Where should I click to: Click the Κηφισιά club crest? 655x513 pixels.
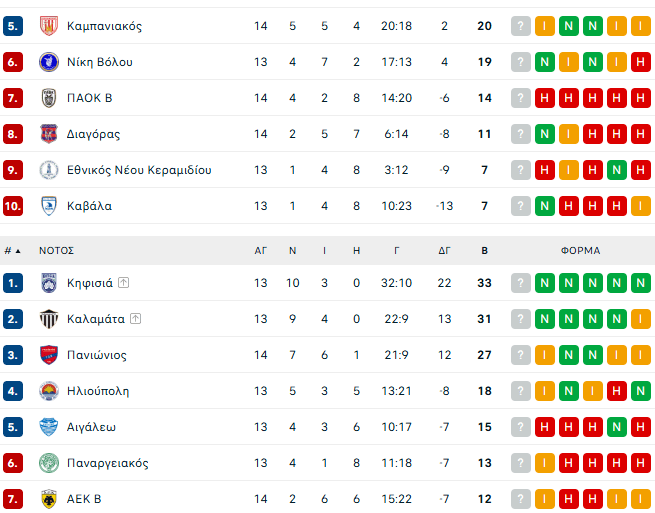(x=48, y=283)
